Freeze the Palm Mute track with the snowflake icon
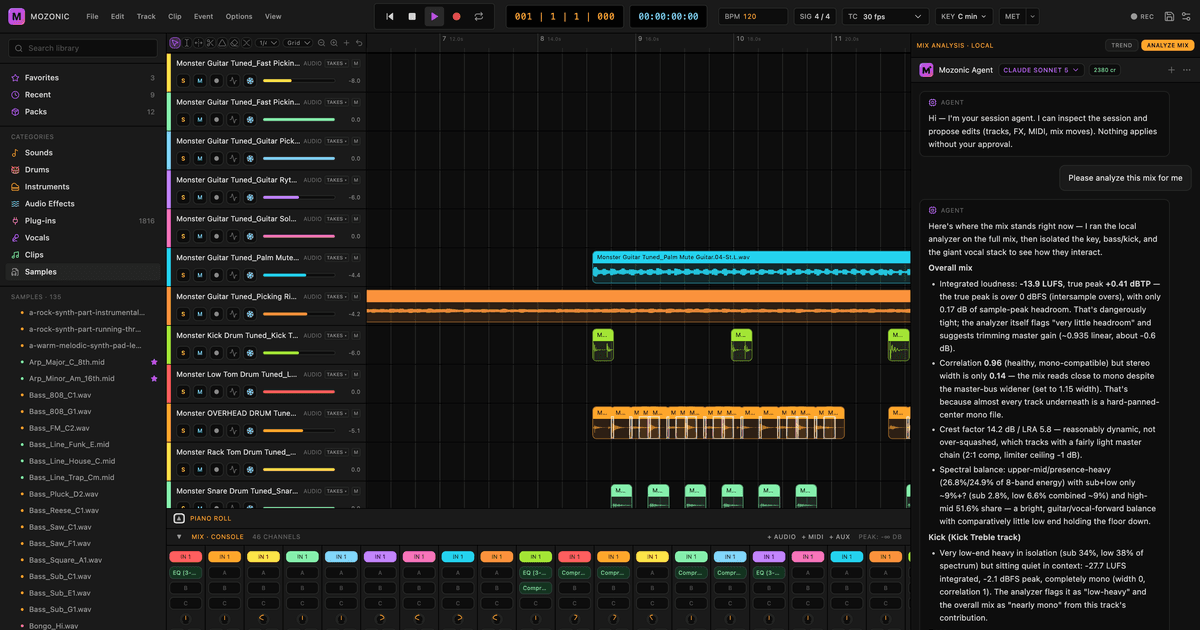The image size is (1200, 630). (x=250, y=275)
